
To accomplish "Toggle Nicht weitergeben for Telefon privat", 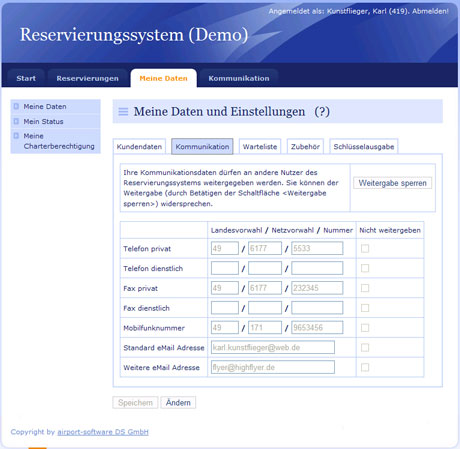I will click(x=365, y=248).
